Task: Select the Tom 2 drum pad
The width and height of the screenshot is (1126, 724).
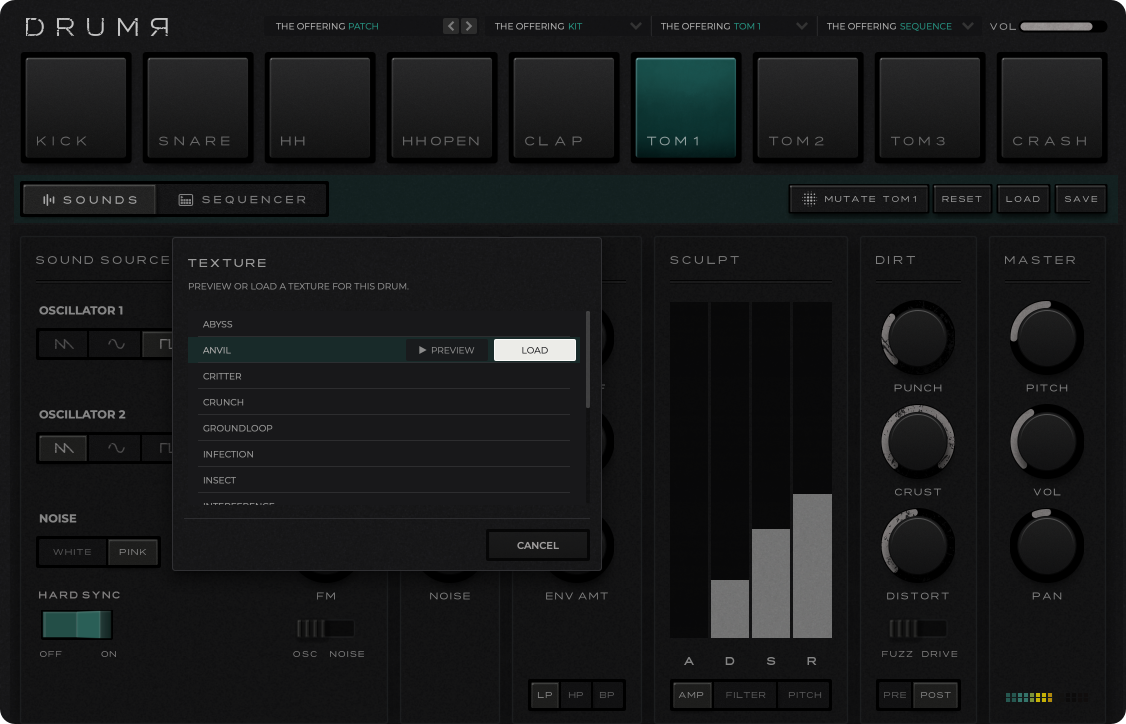Action: [809, 108]
